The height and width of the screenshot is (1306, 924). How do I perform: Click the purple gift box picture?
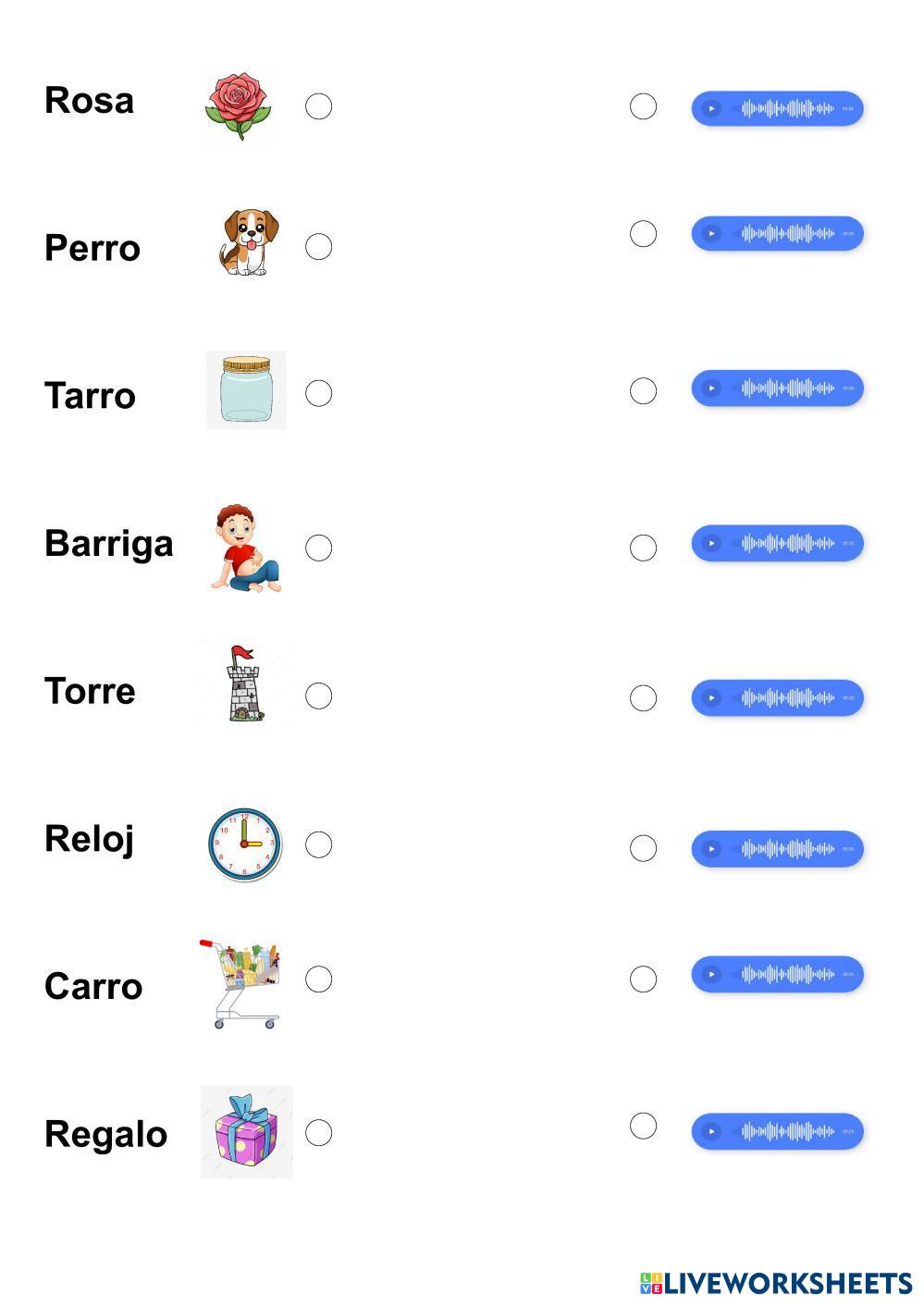coord(246,1131)
